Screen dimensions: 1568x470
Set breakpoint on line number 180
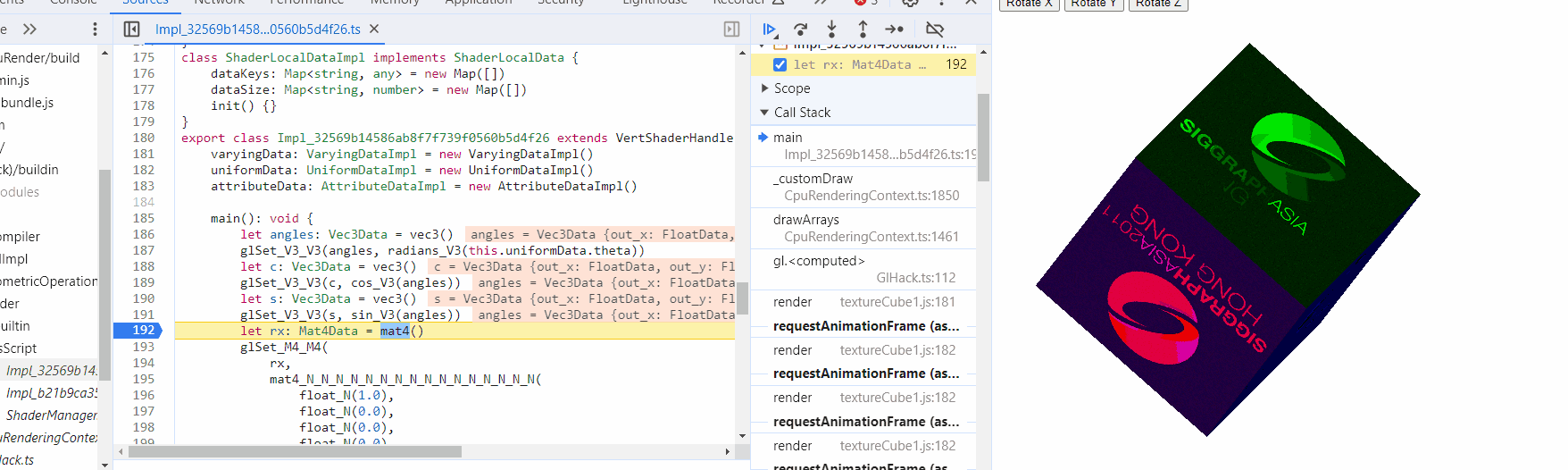[143, 138]
